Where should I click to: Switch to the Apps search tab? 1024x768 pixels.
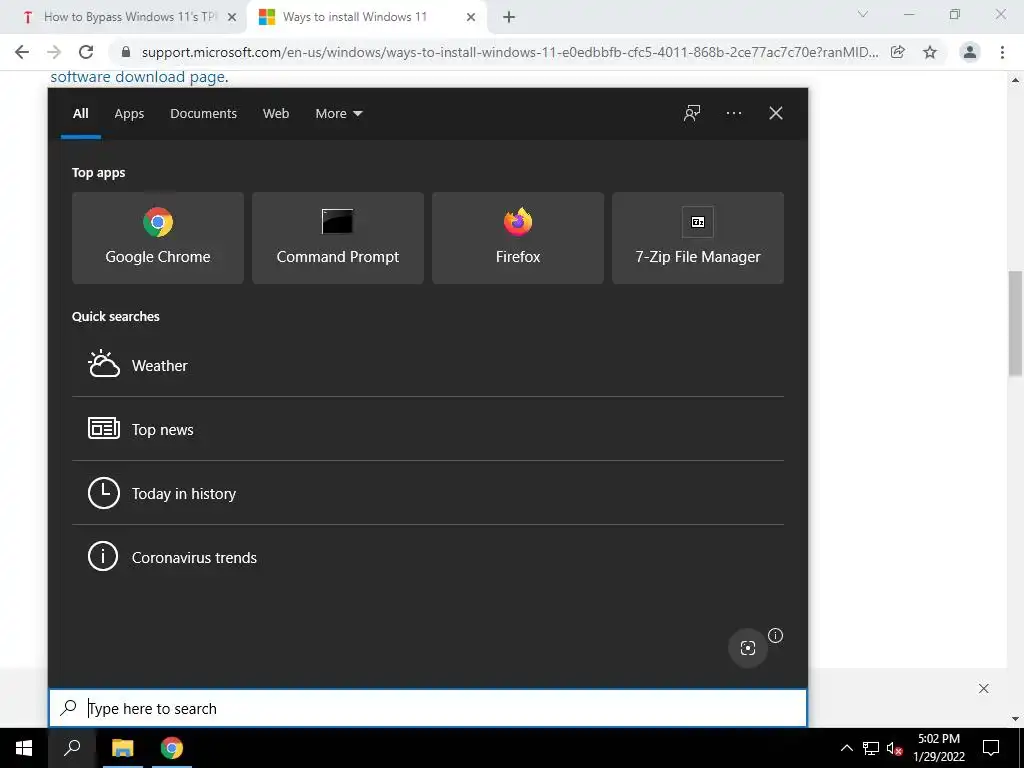pyautogui.click(x=129, y=114)
